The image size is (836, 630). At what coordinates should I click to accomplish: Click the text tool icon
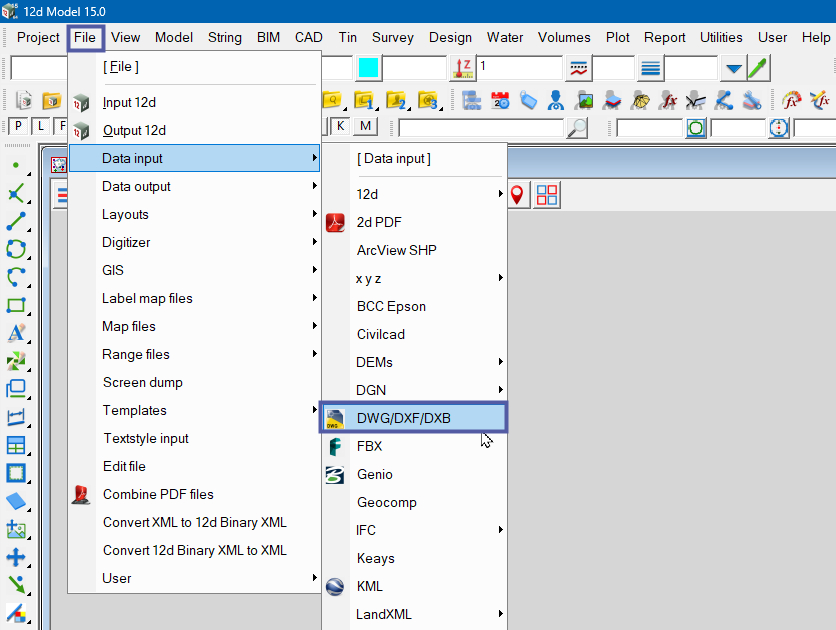pos(16,333)
